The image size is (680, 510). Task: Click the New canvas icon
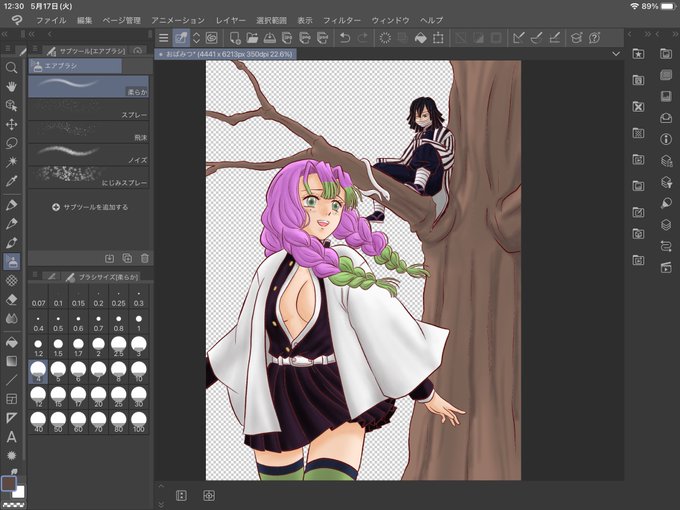[235, 38]
